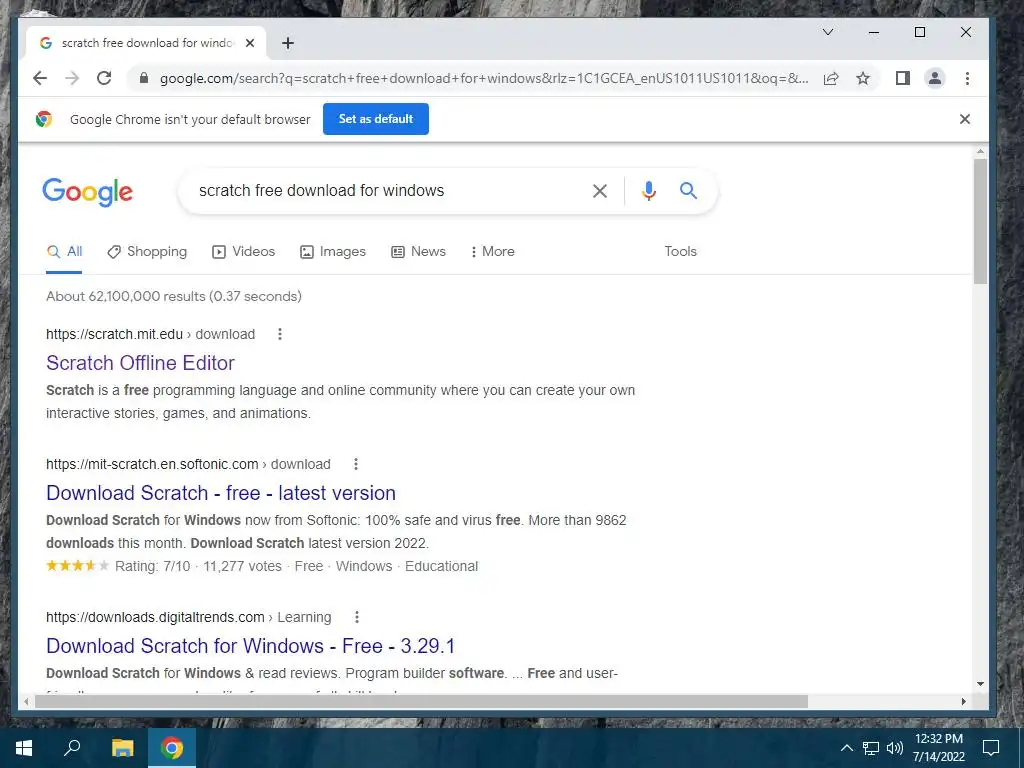Viewport: 1024px width, 768px height.
Task: Click the Google logo
Action: (x=88, y=192)
